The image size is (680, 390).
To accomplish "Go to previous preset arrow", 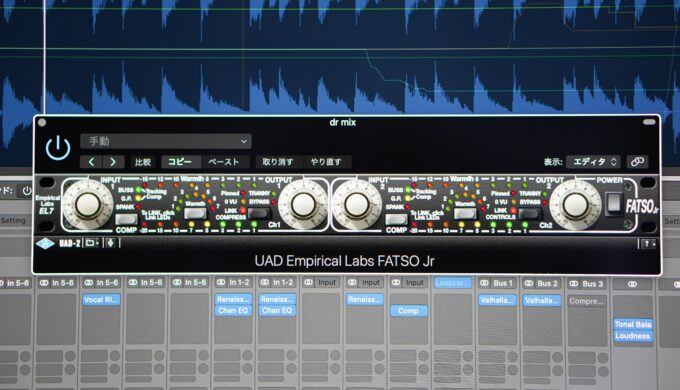I will click(92, 162).
